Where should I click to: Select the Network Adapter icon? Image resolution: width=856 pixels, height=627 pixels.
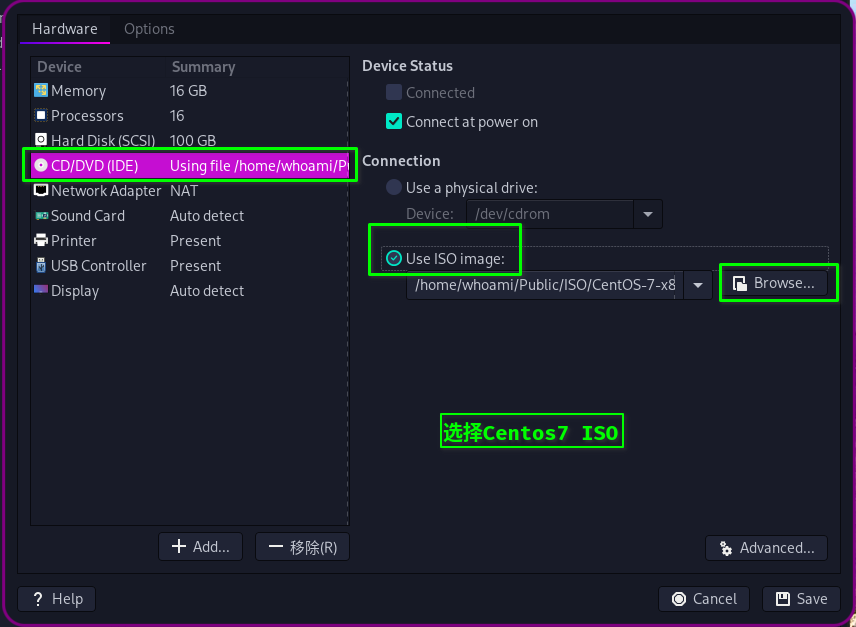tap(41, 191)
